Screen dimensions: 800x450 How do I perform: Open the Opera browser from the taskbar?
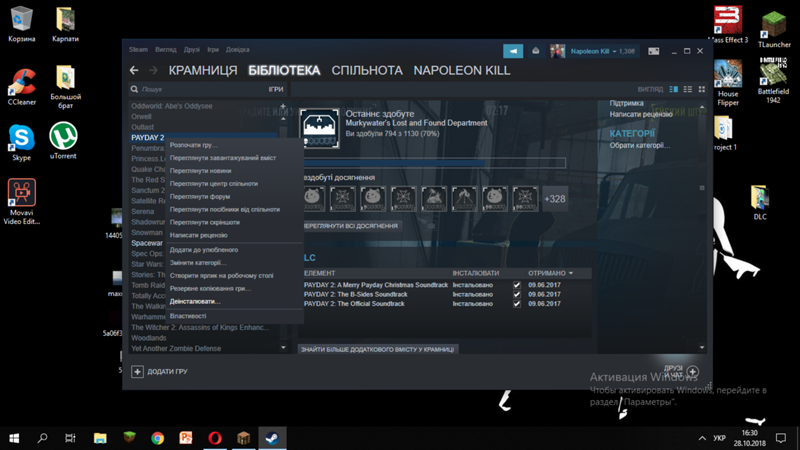[x=215, y=438]
